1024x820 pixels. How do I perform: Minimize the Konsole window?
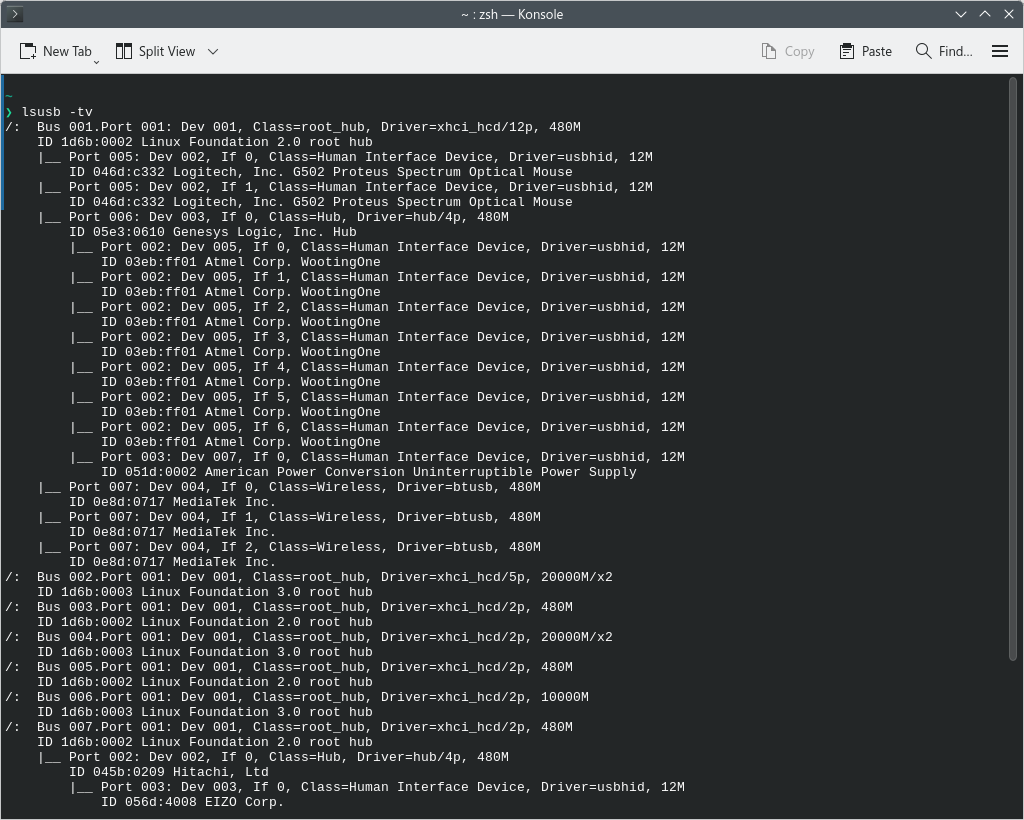pyautogui.click(x=961, y=14)
